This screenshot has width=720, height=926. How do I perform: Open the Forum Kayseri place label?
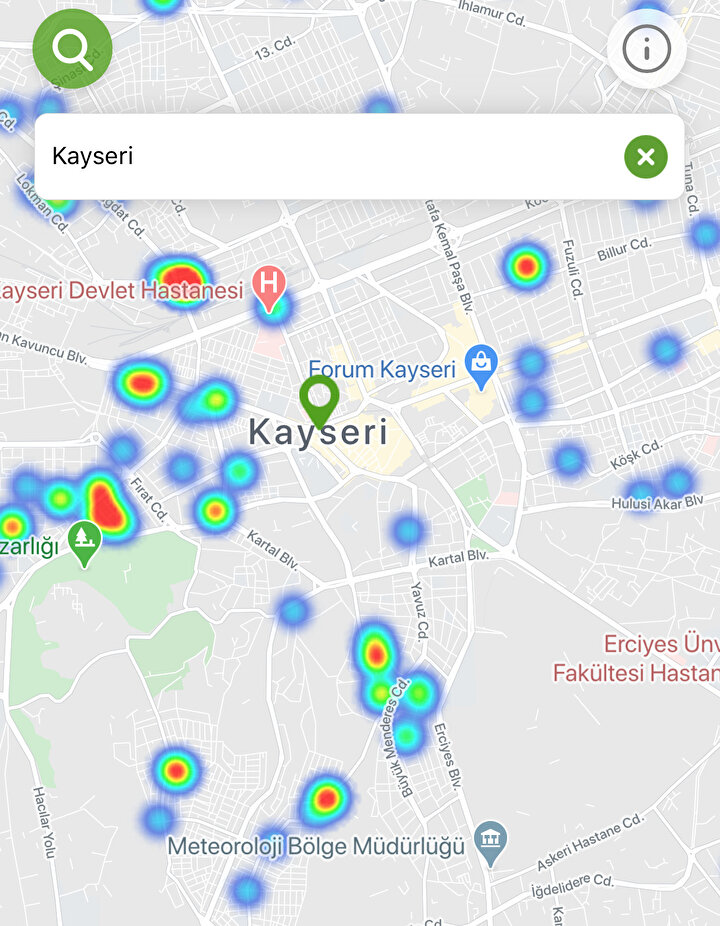pyautogui.click(x=382, y=370)
